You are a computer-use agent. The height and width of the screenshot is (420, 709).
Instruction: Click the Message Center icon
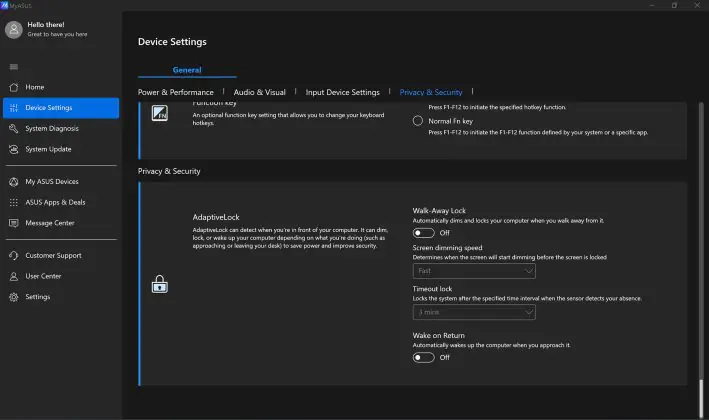point(14,223)
